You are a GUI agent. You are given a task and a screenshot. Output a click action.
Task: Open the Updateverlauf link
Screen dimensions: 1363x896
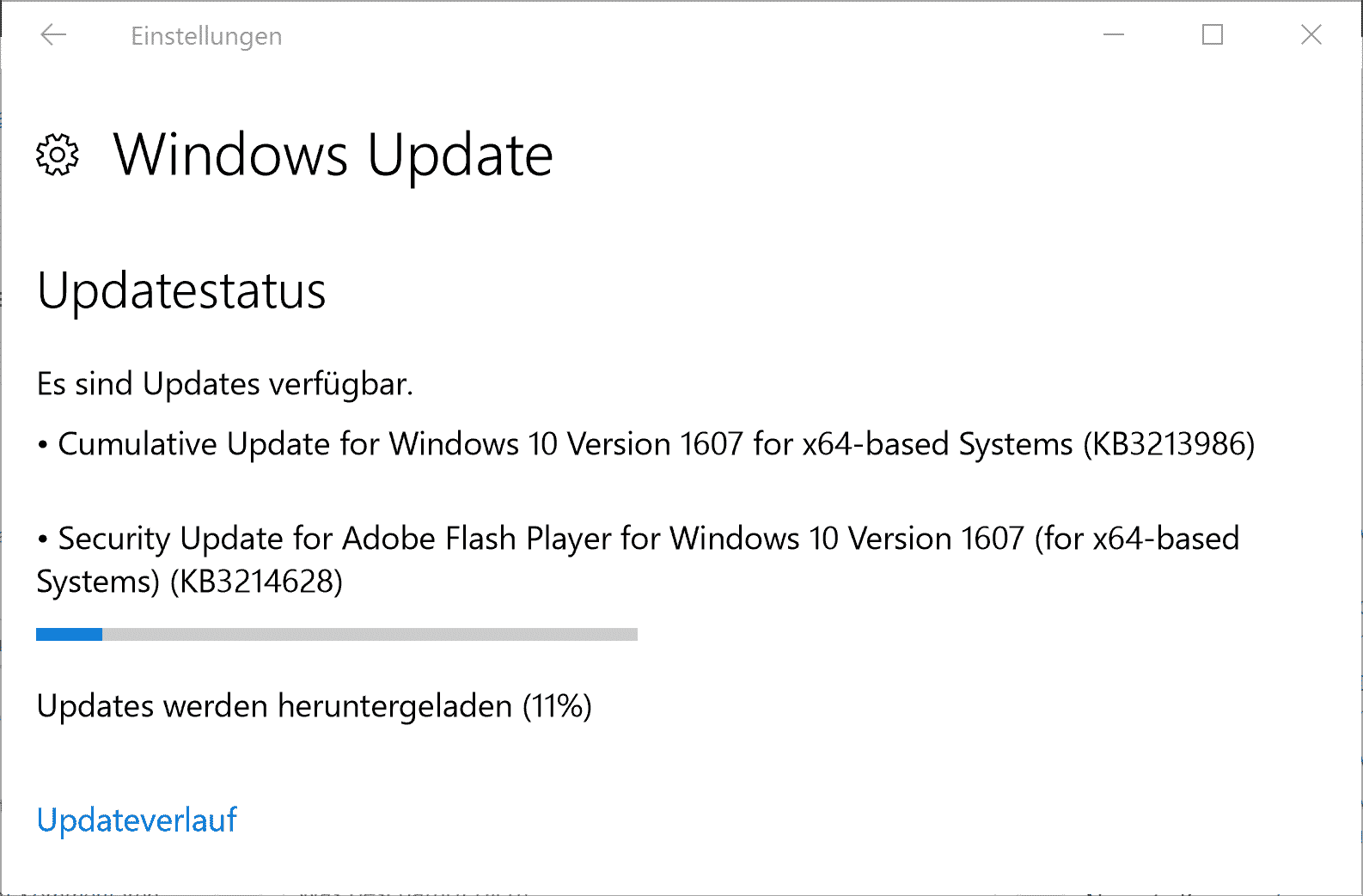[x=137, y=820]
